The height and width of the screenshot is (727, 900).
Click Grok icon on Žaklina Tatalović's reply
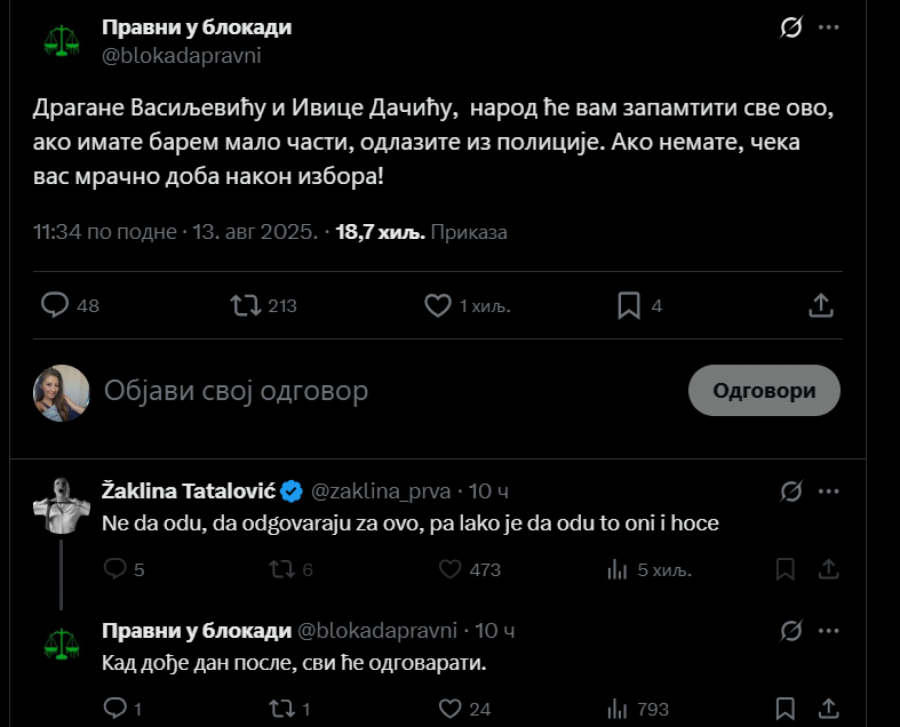pos(791,491)
